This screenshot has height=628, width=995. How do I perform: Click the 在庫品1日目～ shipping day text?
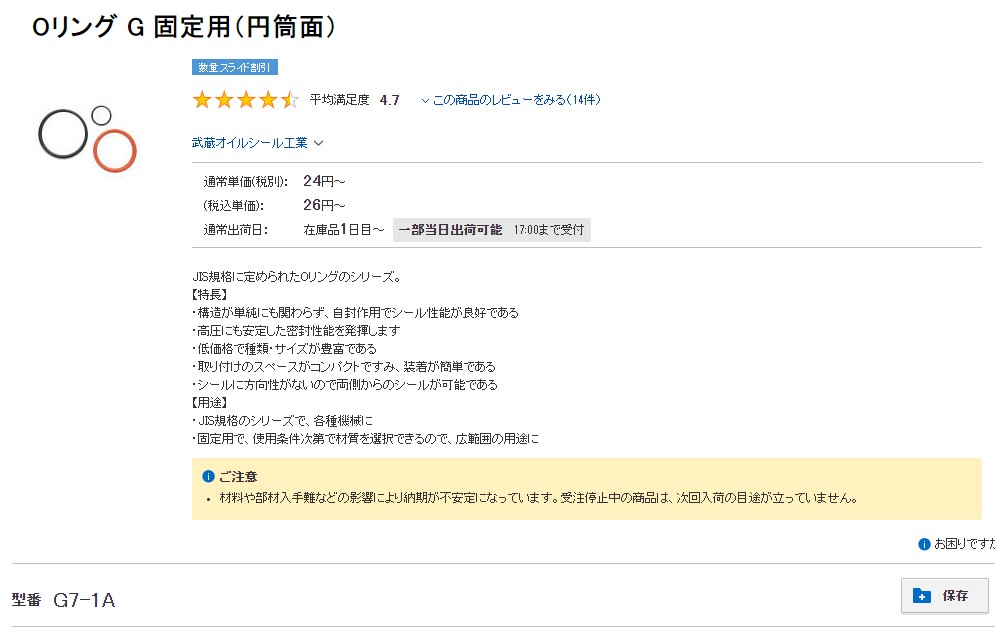tap(343, 230)
